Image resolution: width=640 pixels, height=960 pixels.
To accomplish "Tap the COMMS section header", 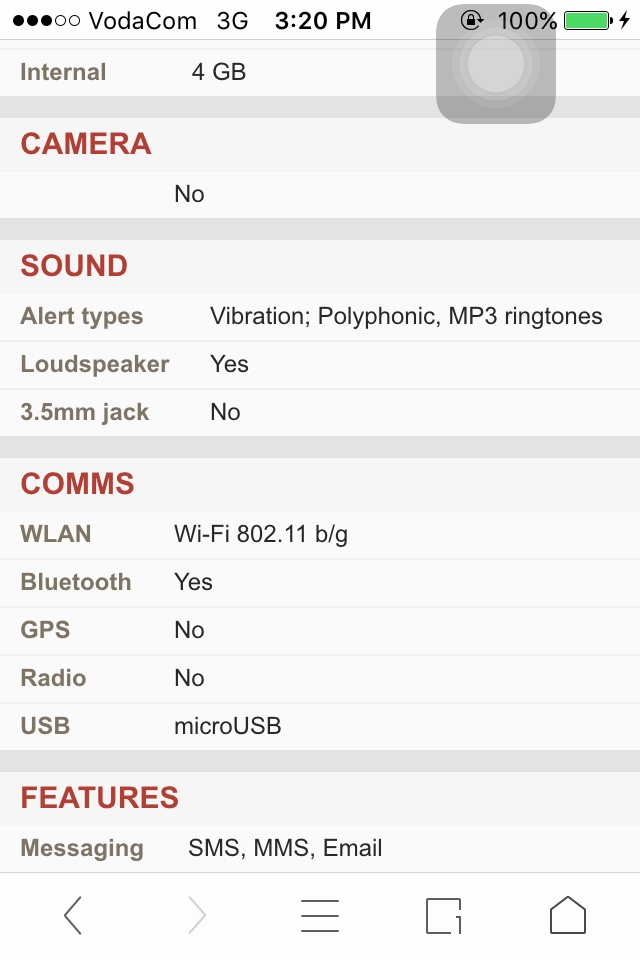I will [x=77, y=484].
